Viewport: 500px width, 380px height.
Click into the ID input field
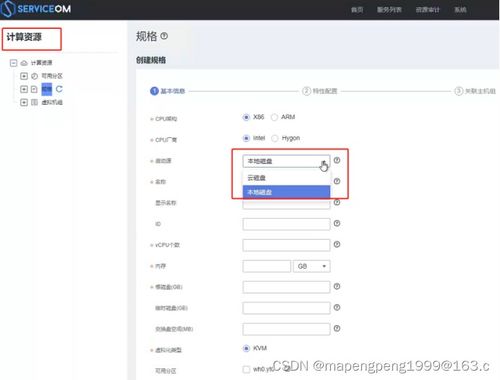pos(286,224)
